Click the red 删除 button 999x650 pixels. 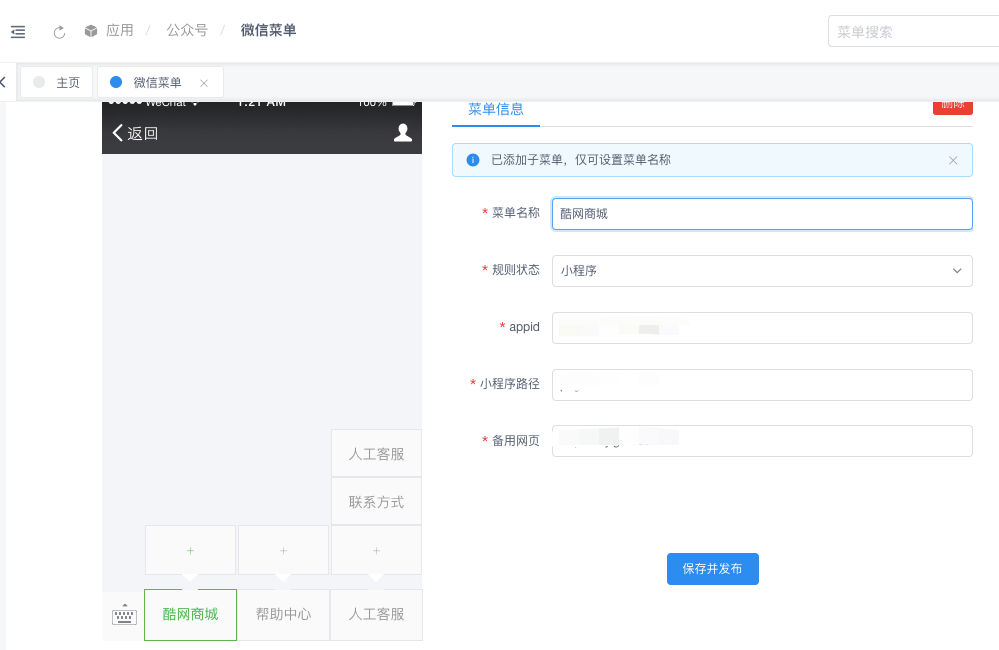pos(952,107)
